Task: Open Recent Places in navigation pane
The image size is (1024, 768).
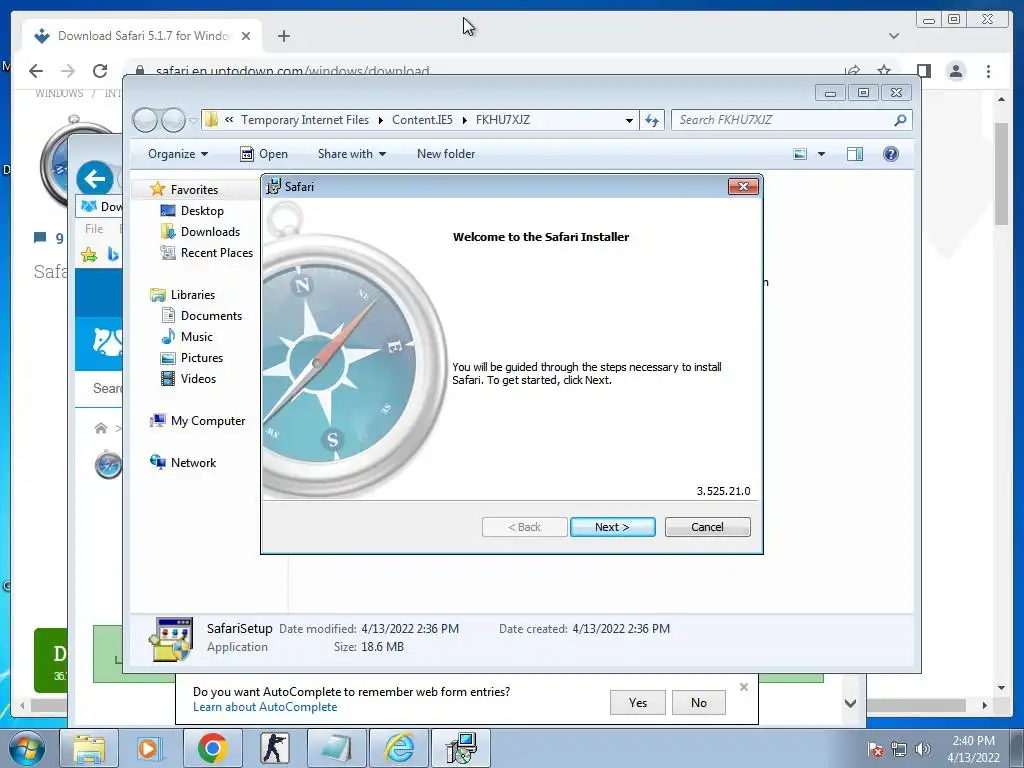Action: click(216, 253)
